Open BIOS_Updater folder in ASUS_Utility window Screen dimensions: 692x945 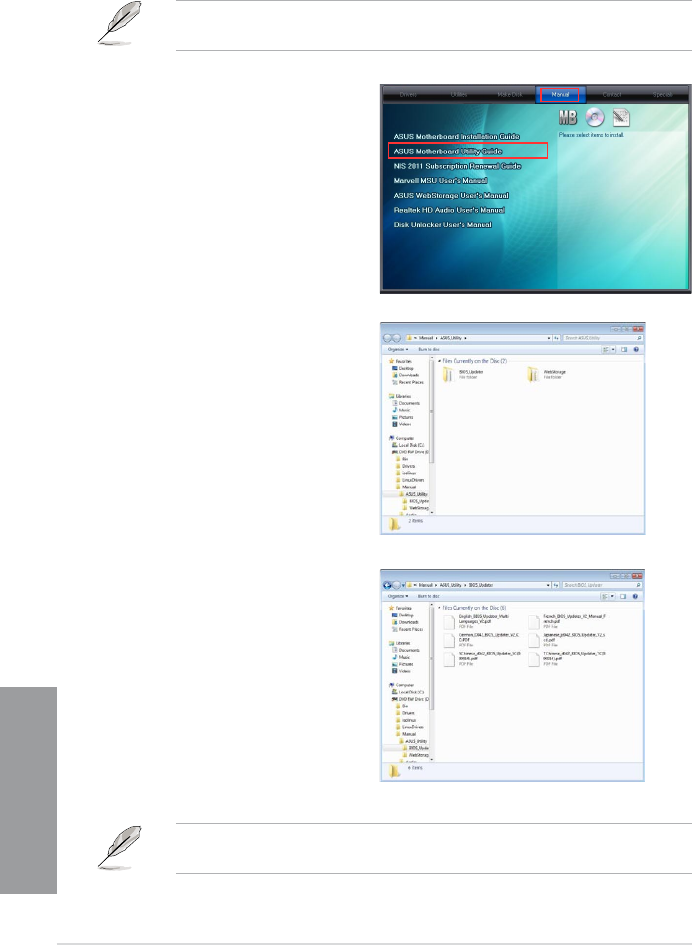coord(463,374)
